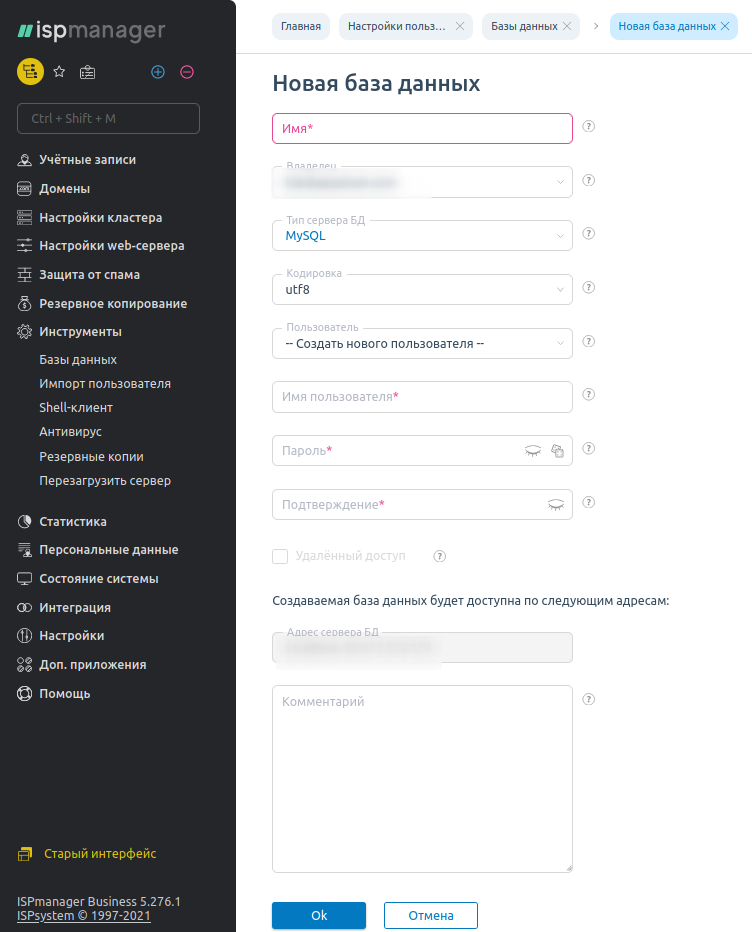Click the yellow tree menu icon in sidebar
752x932 pixels.
coord(30,72)
